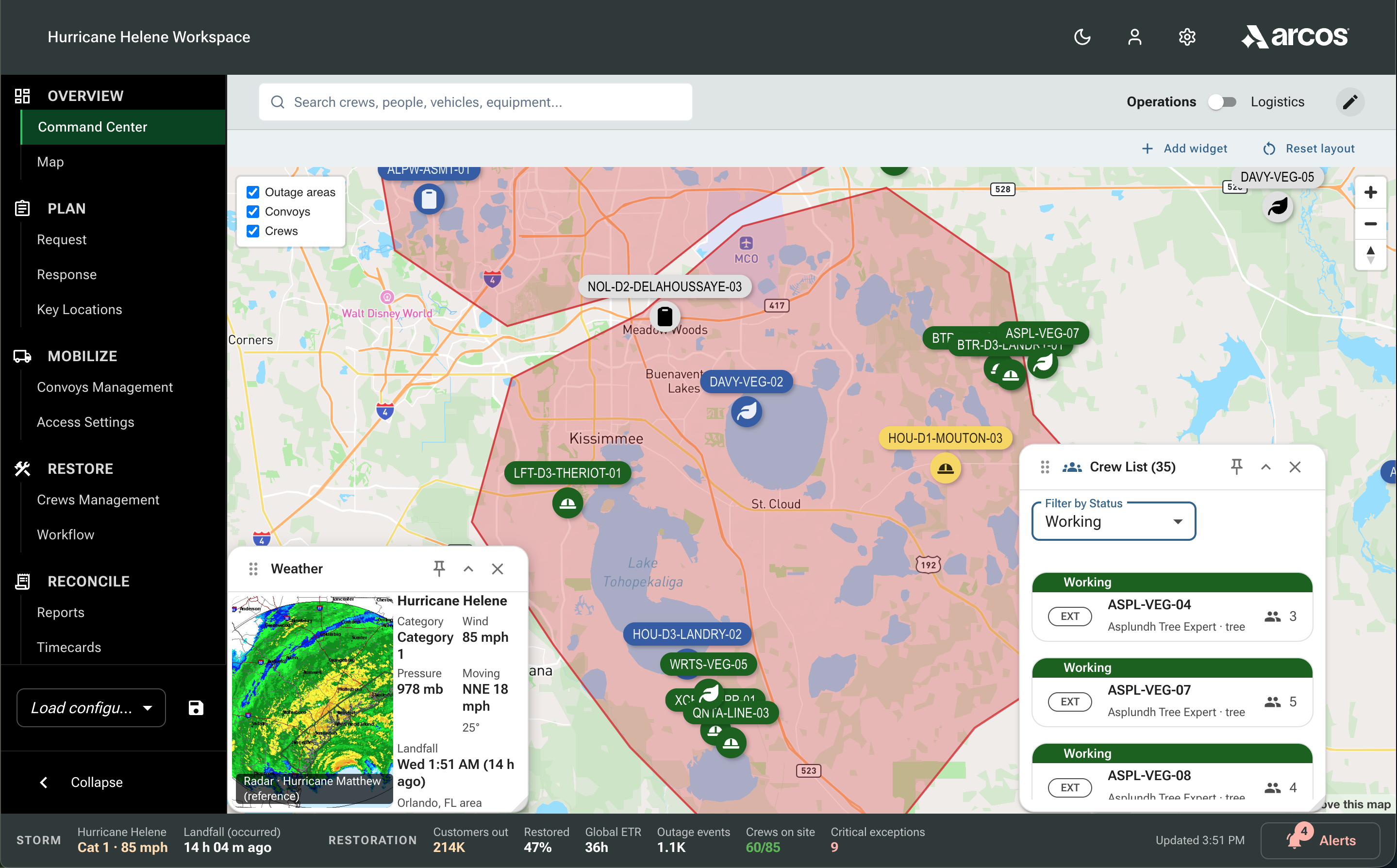Open the ASPL-VEG-07 crew card
Screen dimensions: 1397x868
1172,693
